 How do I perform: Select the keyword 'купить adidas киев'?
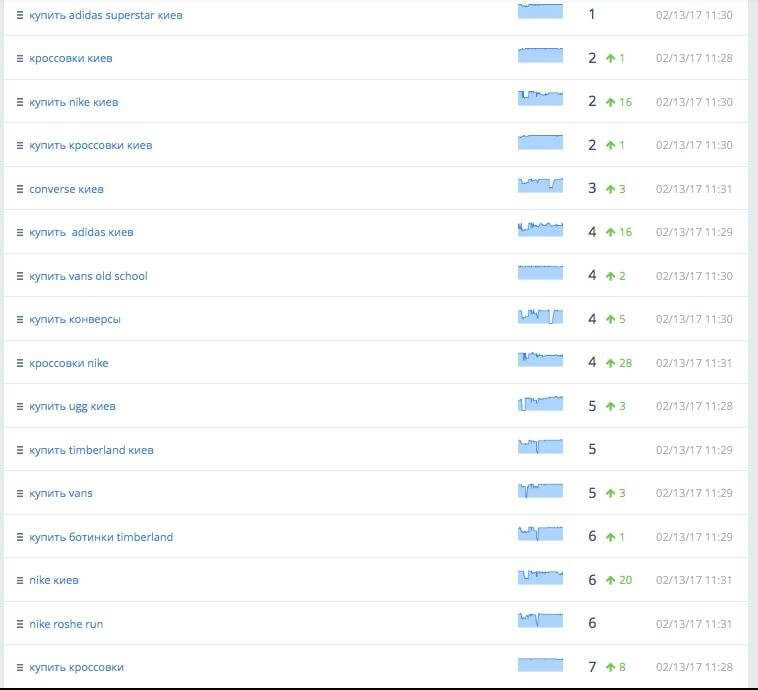81,233
